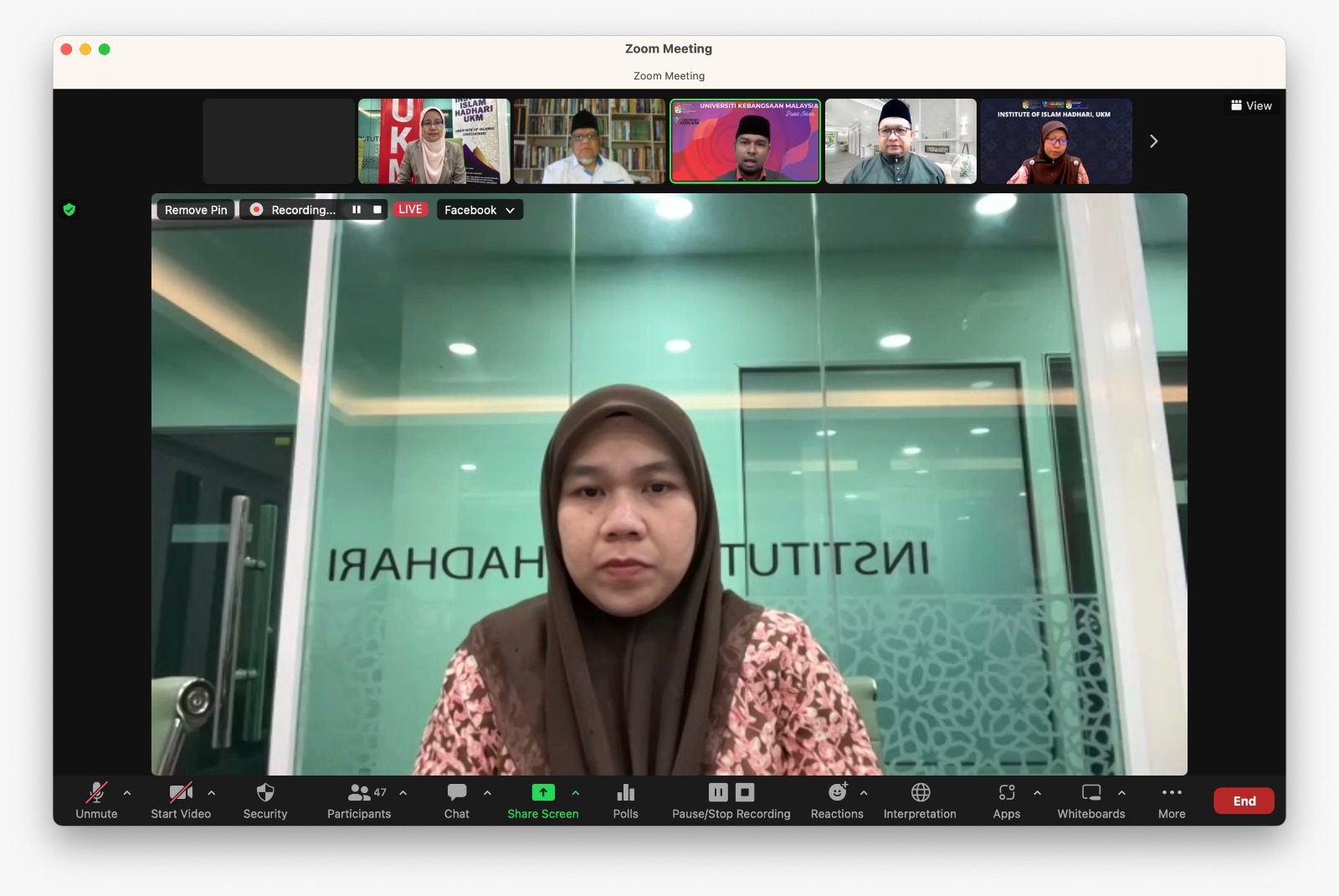1339x896 pixels.
Task: Click the green Share Screen icon
Action: pos(543,792)
